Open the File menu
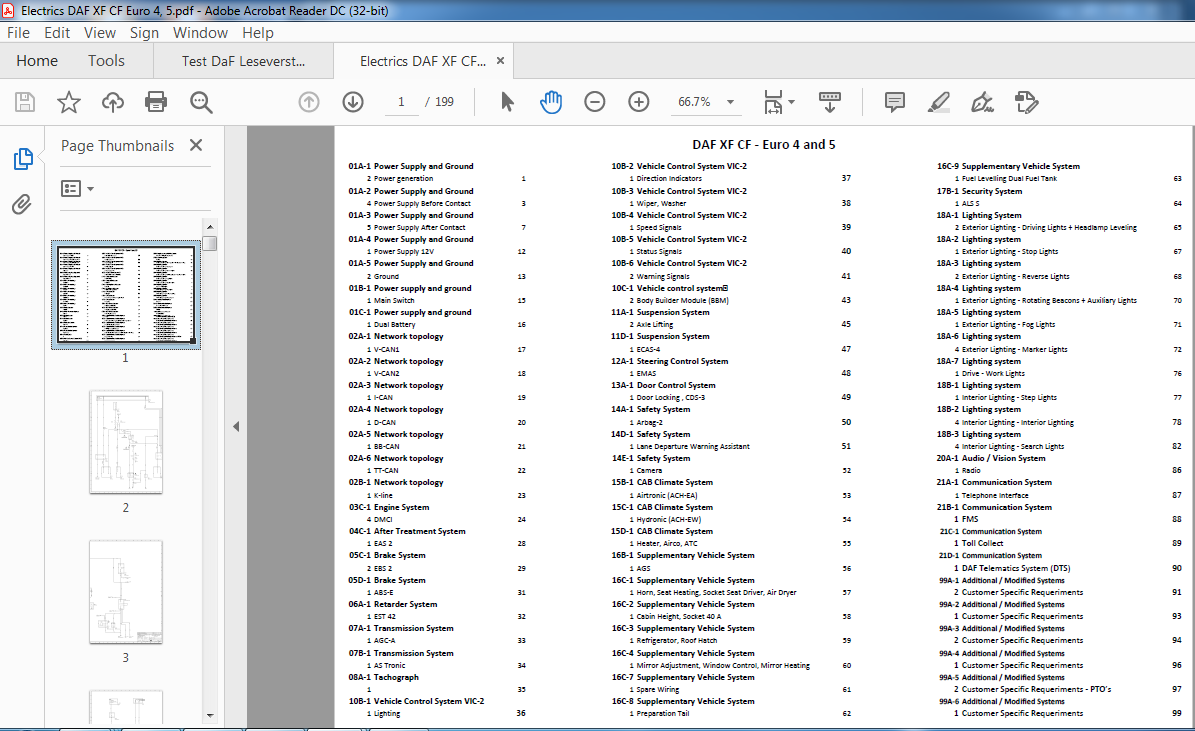The width and height of the screenshot is (1195, 731). 18,33
